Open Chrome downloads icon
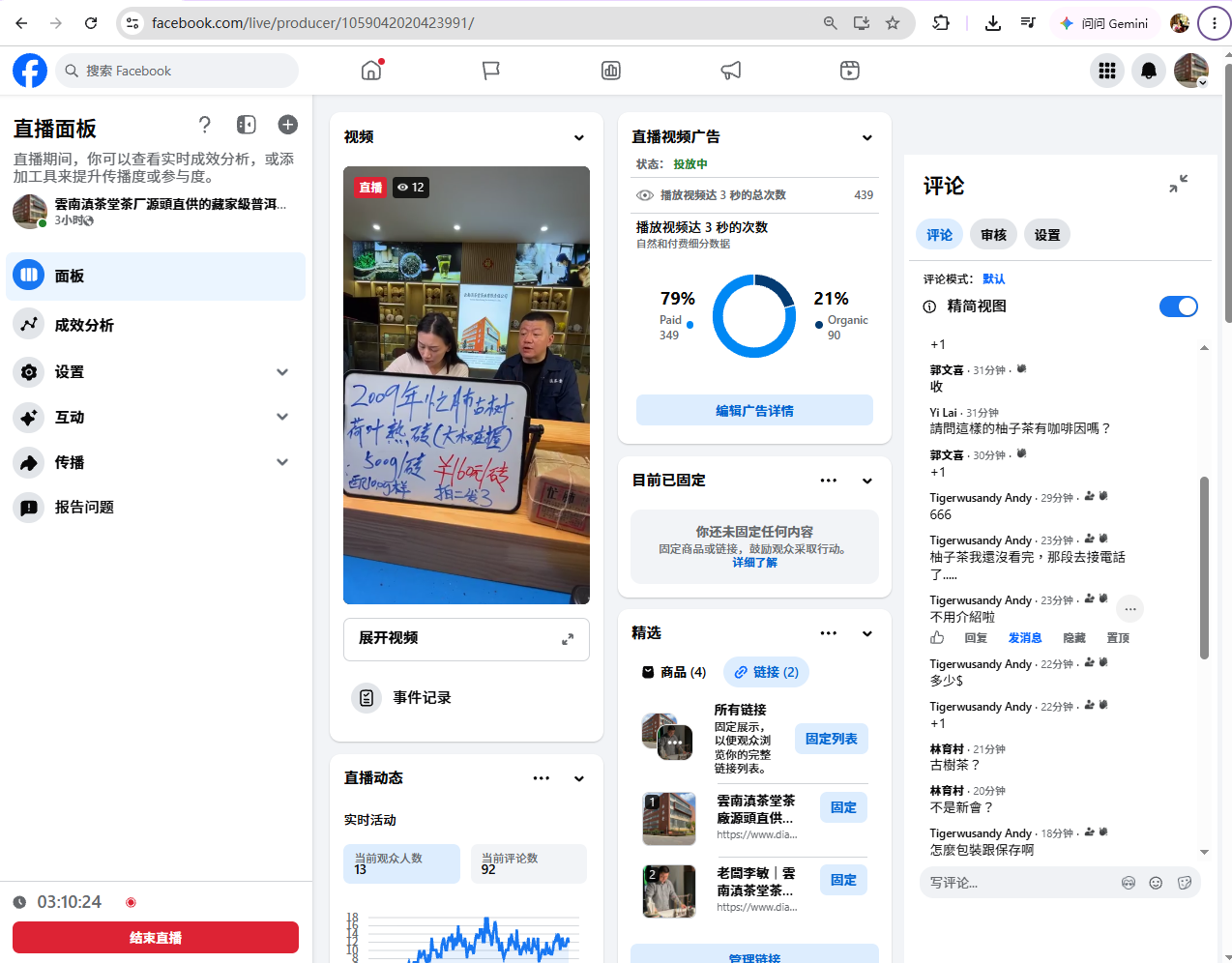The width and height of the screenshot is (1232, 963). 993,23
